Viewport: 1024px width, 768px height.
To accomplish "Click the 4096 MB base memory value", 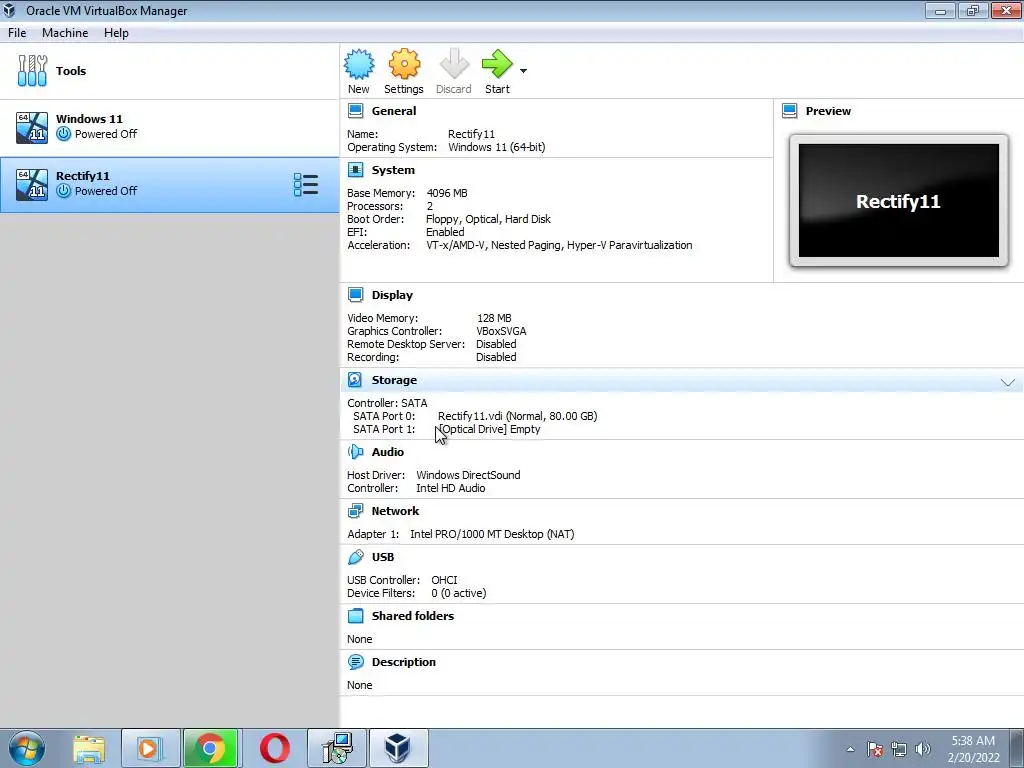I will coord(447,193).
